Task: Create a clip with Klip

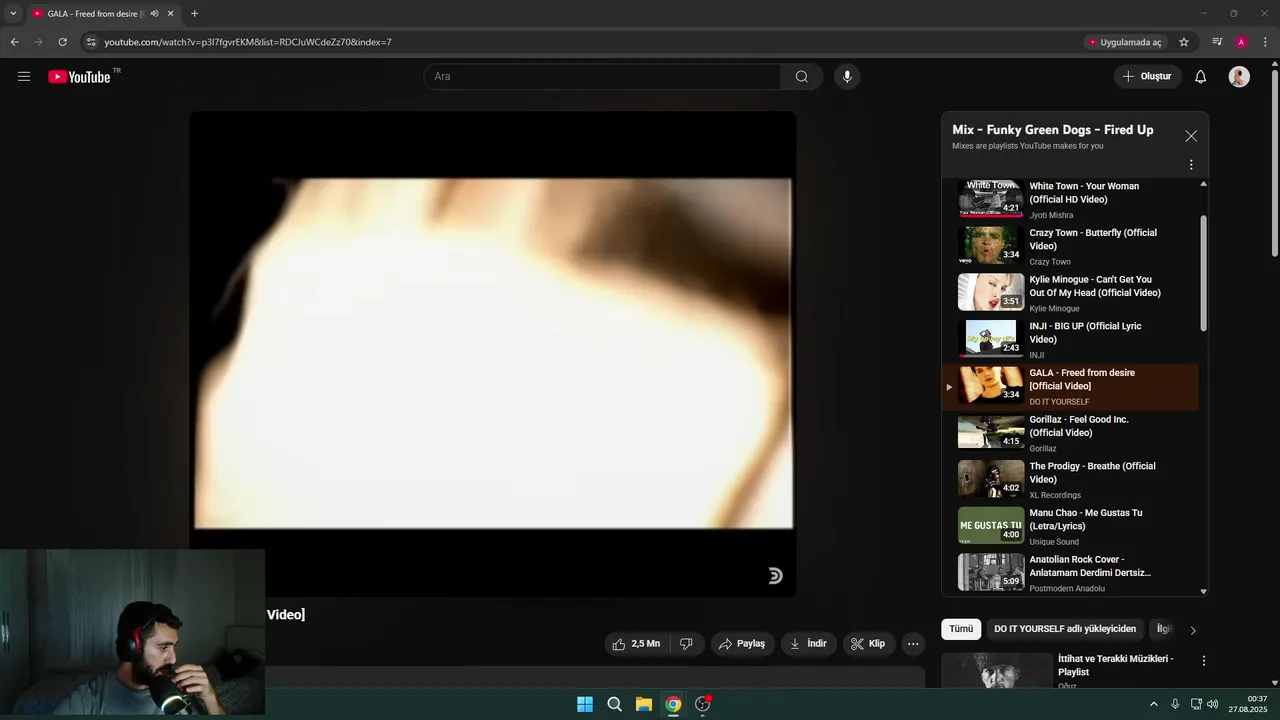Action: coord(869,644)
